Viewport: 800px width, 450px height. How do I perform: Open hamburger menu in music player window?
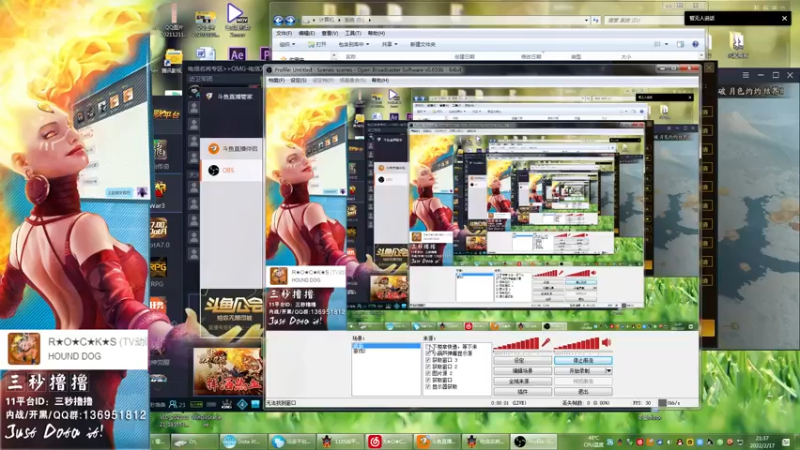coord(745,75)
